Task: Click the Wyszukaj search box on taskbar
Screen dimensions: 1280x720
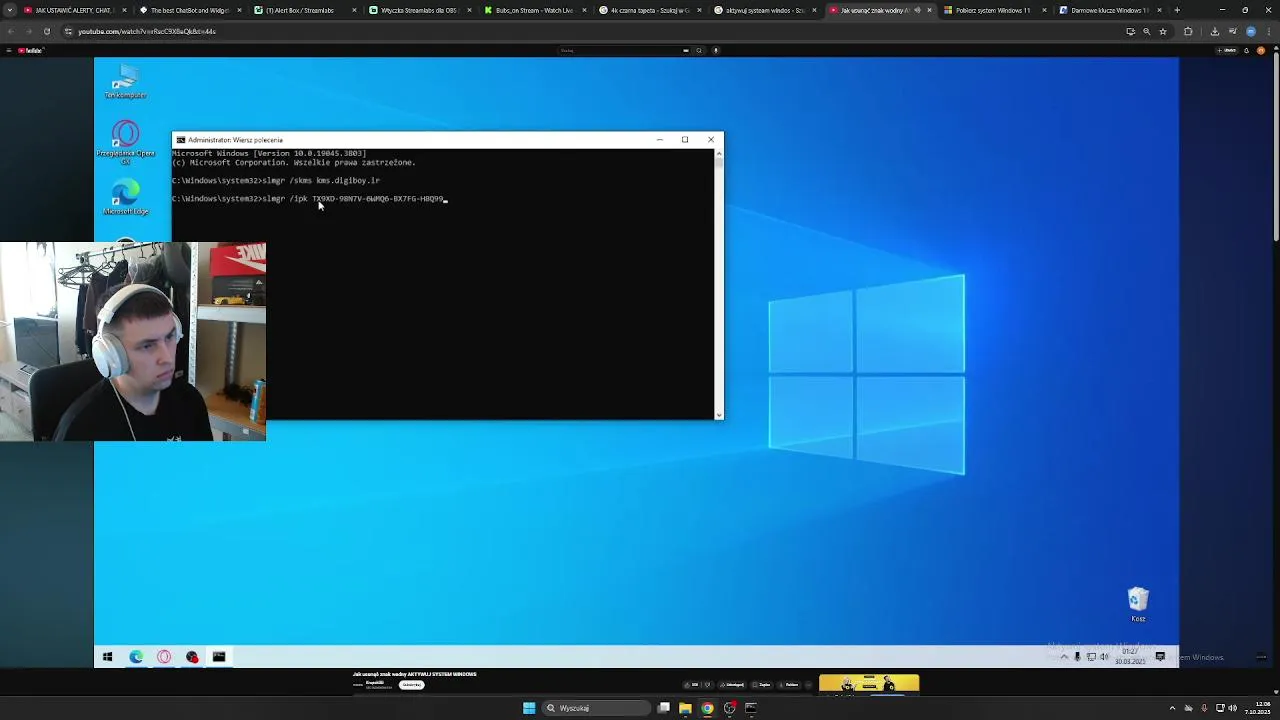Action: 596,708
